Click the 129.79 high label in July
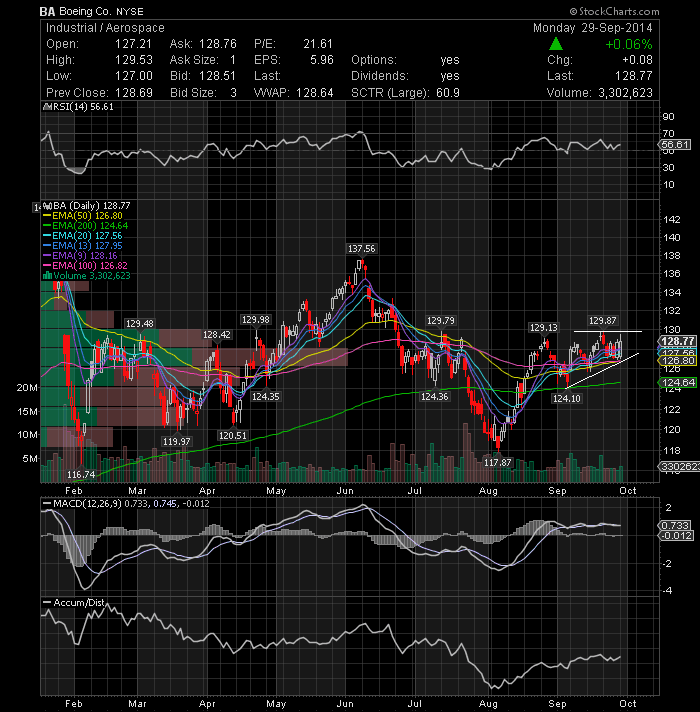Image resolution: width=700 pixels, height=712 pixels. pyautogui.click(x=440, y=321)
